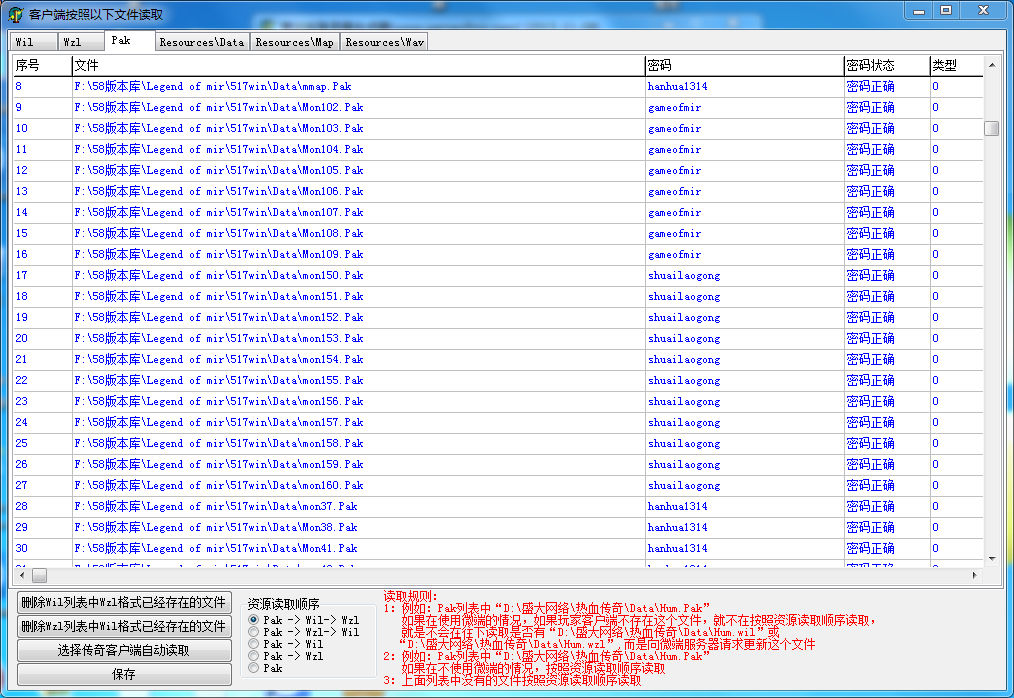This screenshot has width=1014, height=698.
Task: Click 删除Wil列表中Wzl格式已经存在的文件 button
Action: point(123,602)
